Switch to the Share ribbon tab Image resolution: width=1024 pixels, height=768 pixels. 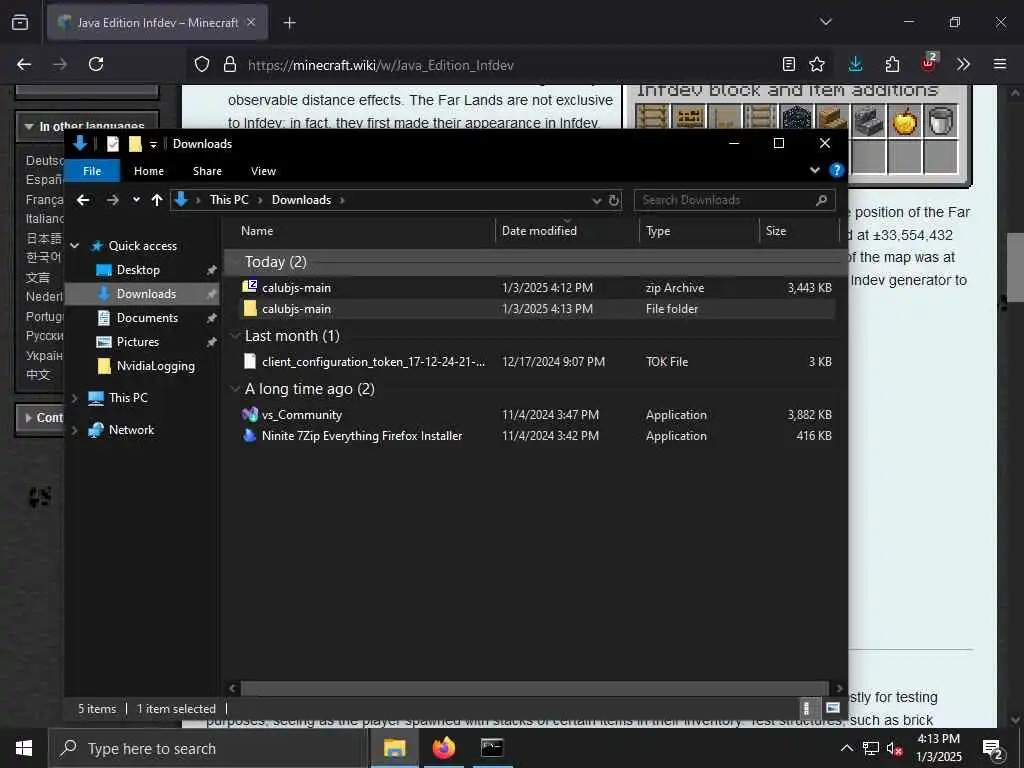207,170
